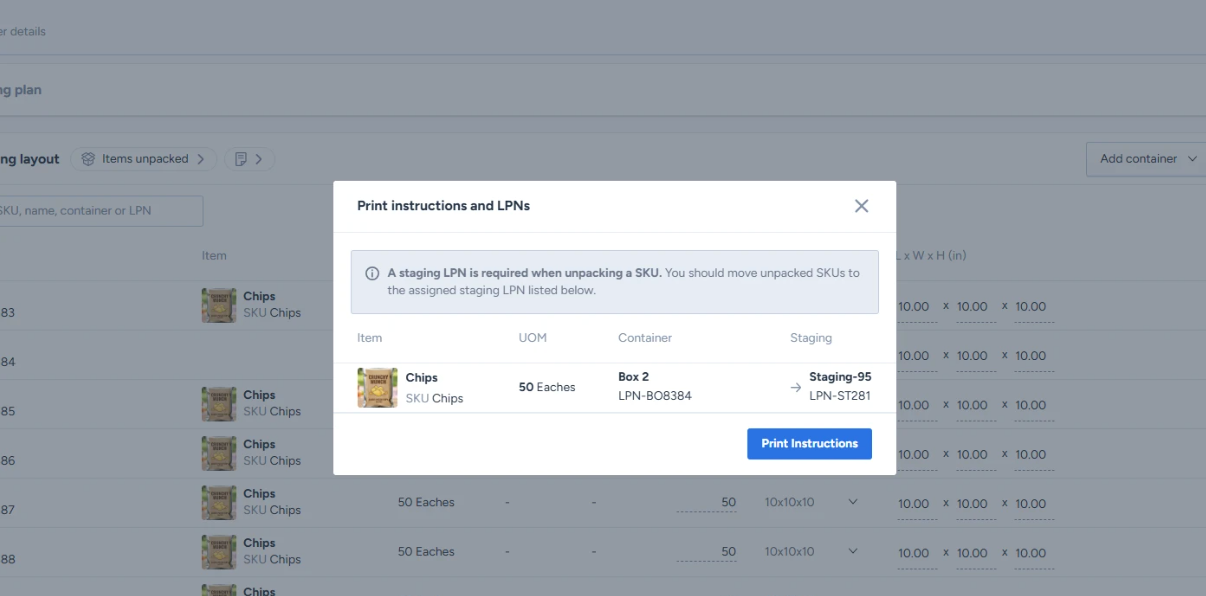The width and height of the screenshot is (1206, 596).
Task: Click the info icon in the staging LPN notice
Action: pyautogui.click(x=372, y=273)
